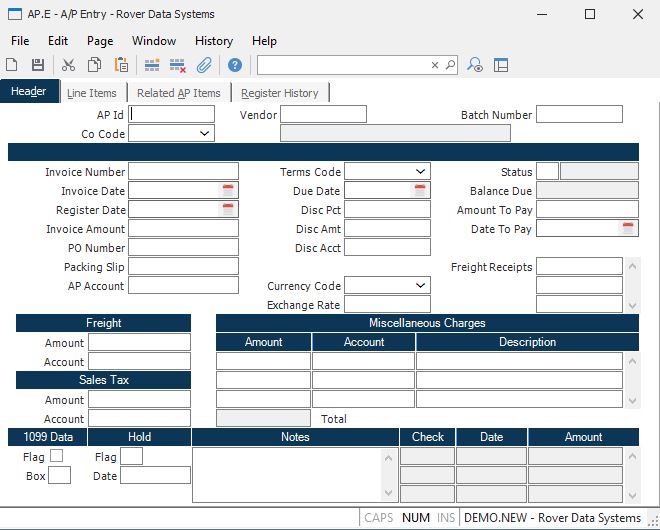Click the Paste clipboard icon

tap(121, 65)
